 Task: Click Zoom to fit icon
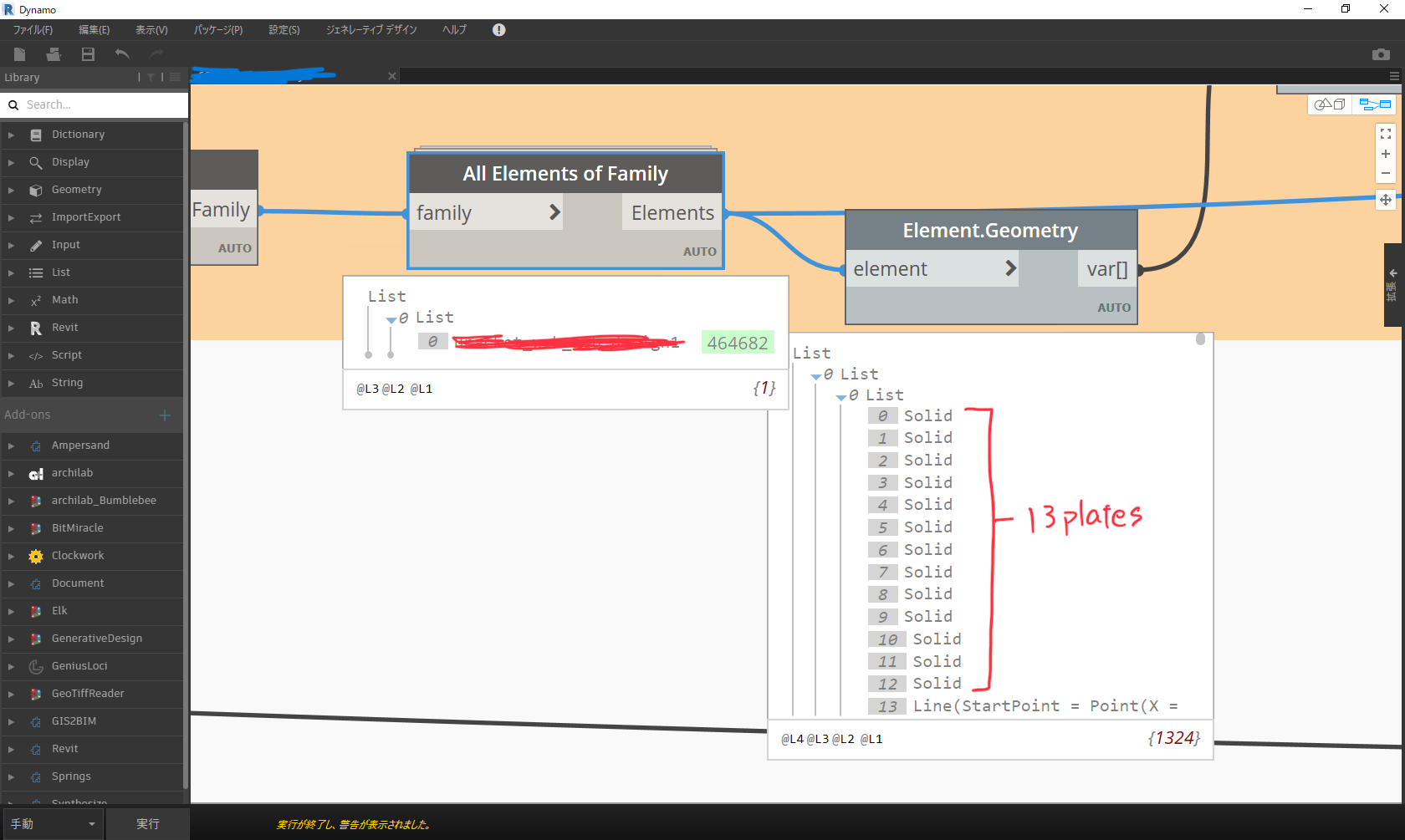tap(1386, 134)
